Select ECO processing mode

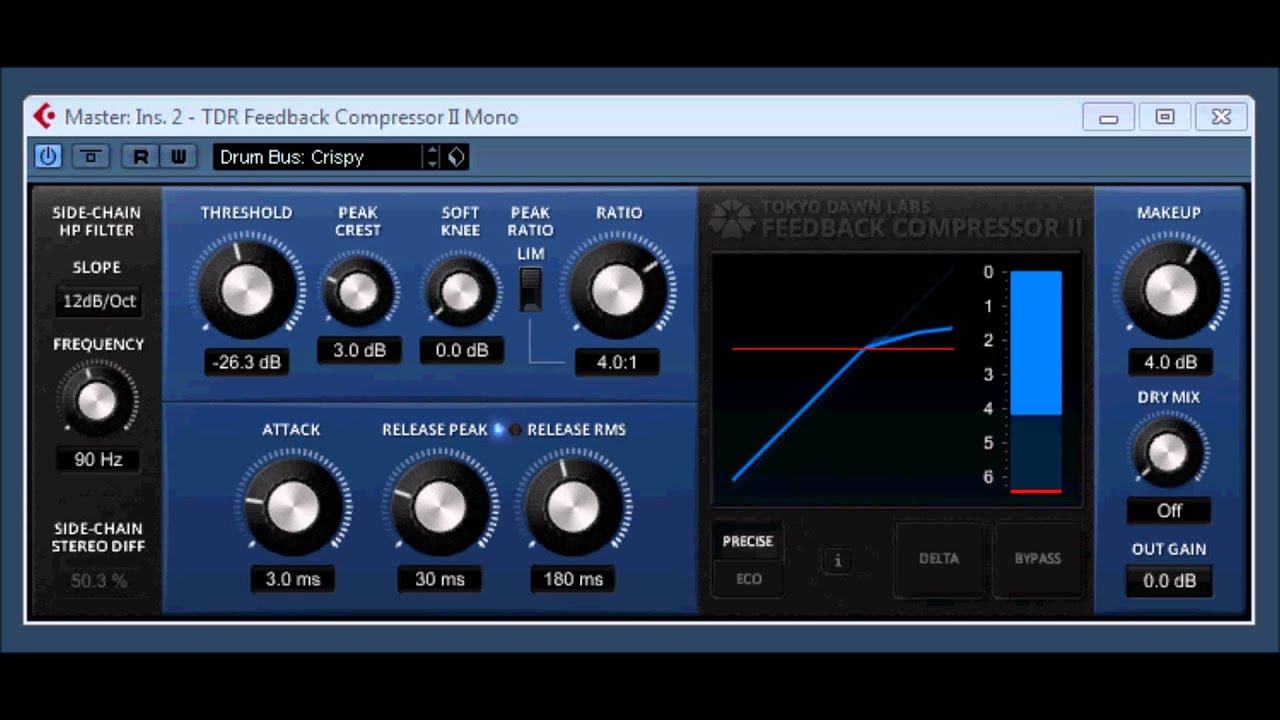[x=748, y=579]
